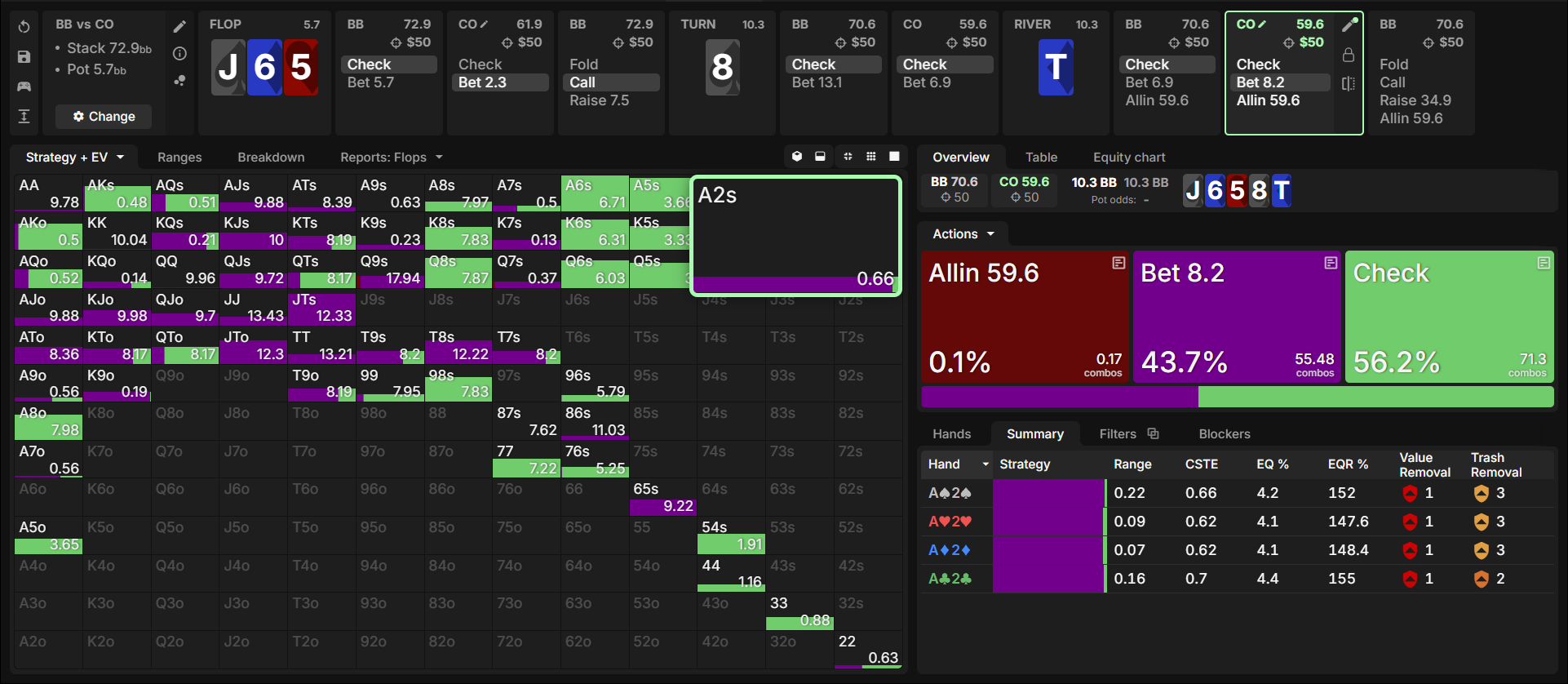Open the Actions dropdown
Viewport: 1568px width, 684px height.
click(963, 234)
